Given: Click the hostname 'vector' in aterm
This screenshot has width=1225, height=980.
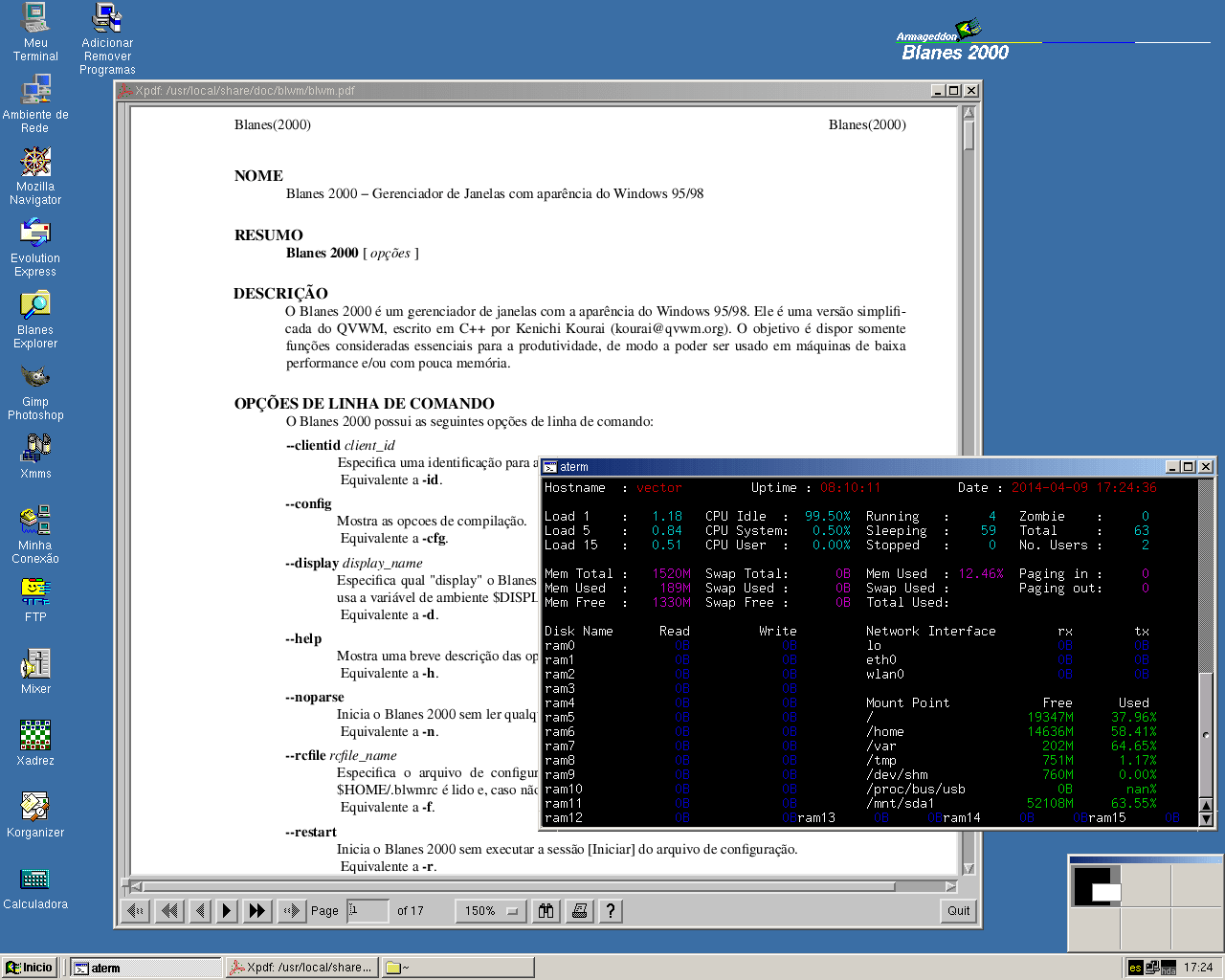Looking at the screenshot, I should pyautogui.click(x=659, y=488).
